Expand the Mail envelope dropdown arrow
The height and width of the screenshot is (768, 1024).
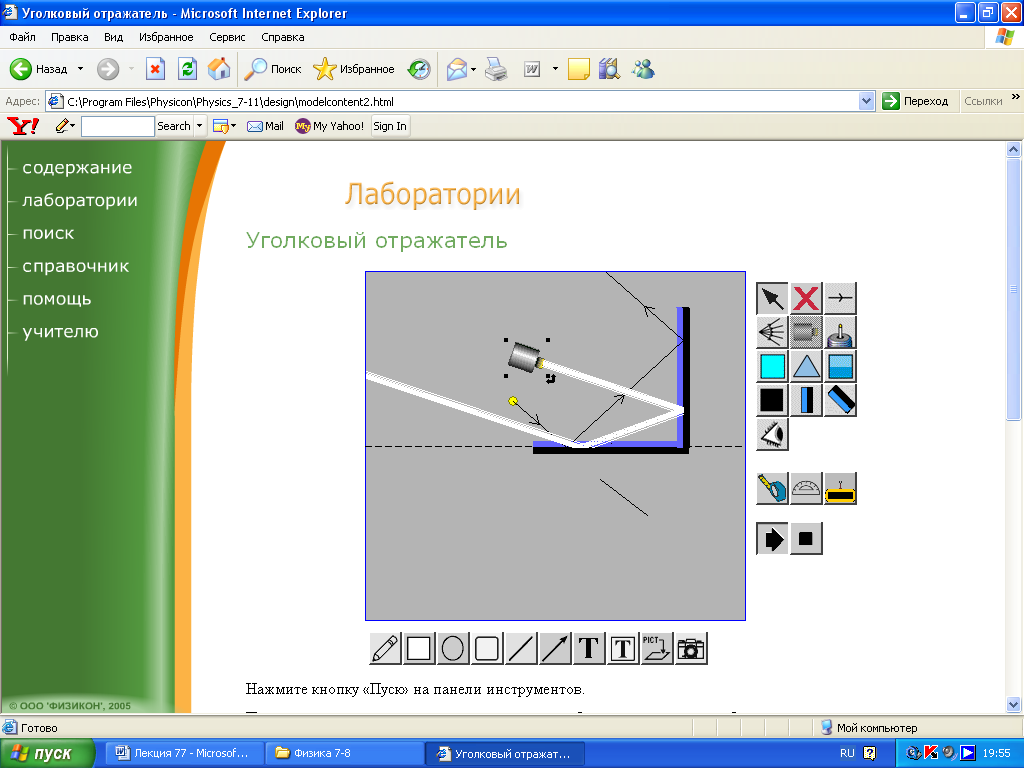473,69
